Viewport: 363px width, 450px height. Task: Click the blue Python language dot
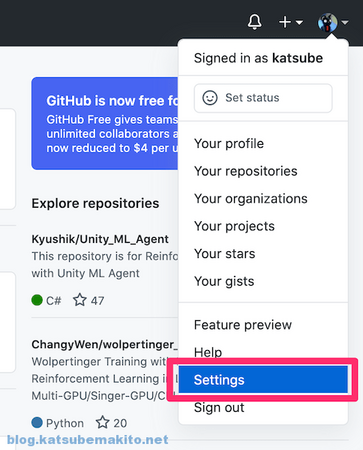37,422
